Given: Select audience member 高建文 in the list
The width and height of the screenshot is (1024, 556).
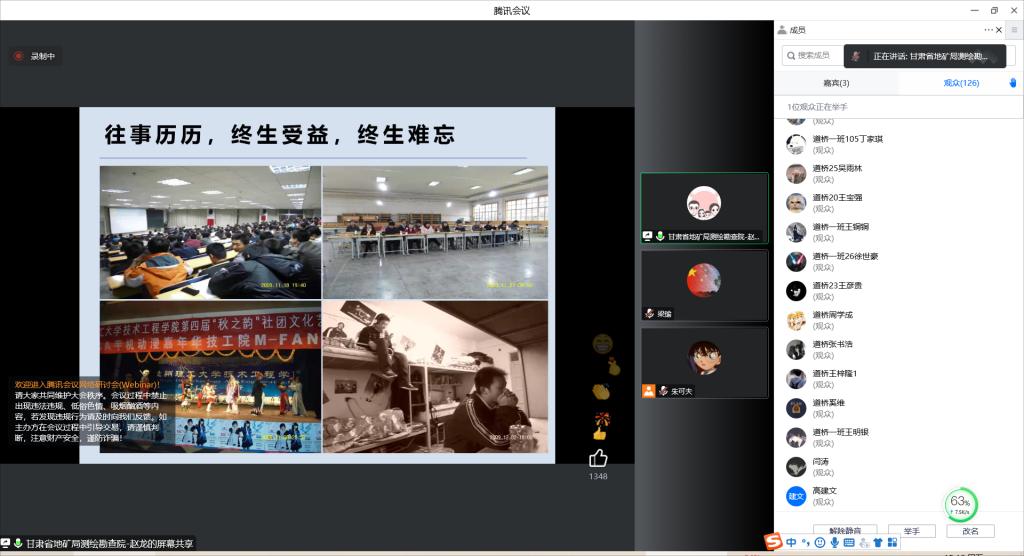Looking at the screenshot, I should pyautogui.click(x=825, y=491).
